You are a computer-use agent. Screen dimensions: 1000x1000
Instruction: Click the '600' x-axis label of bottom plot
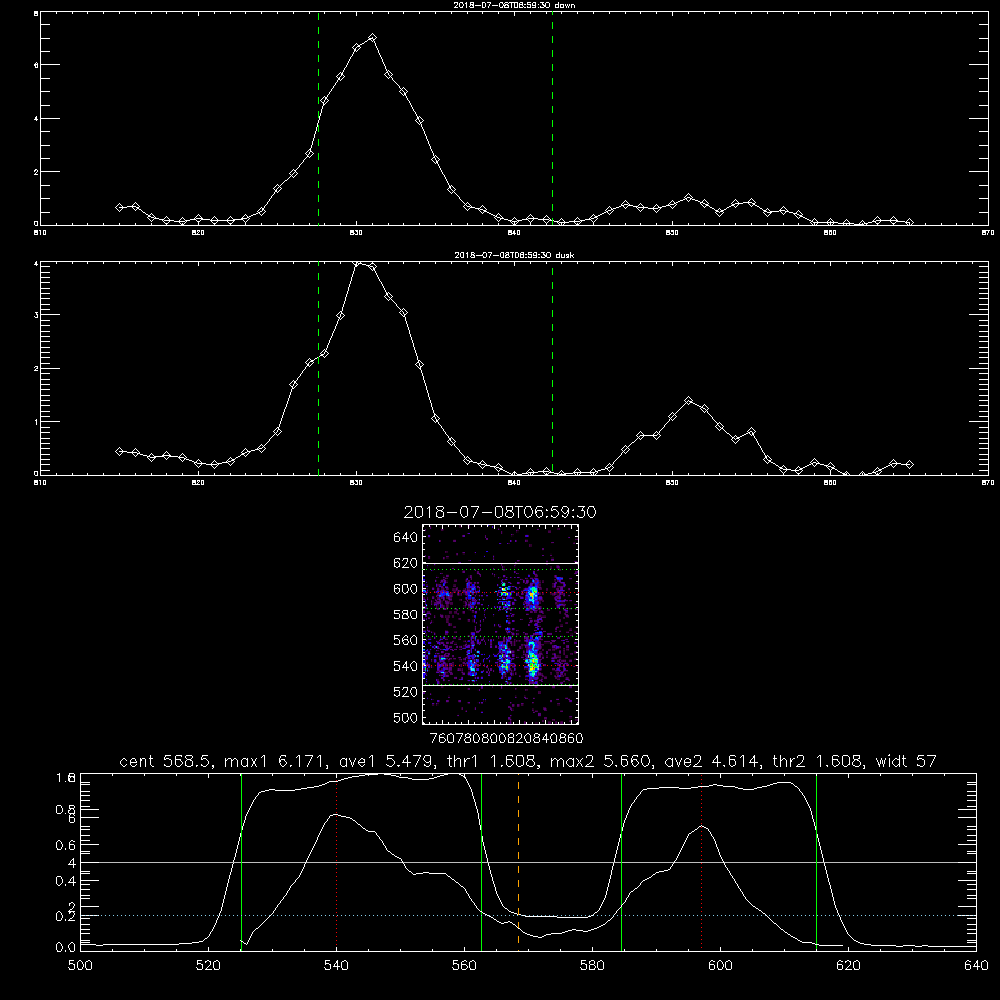pyautogui.click(x=721, y=966)
